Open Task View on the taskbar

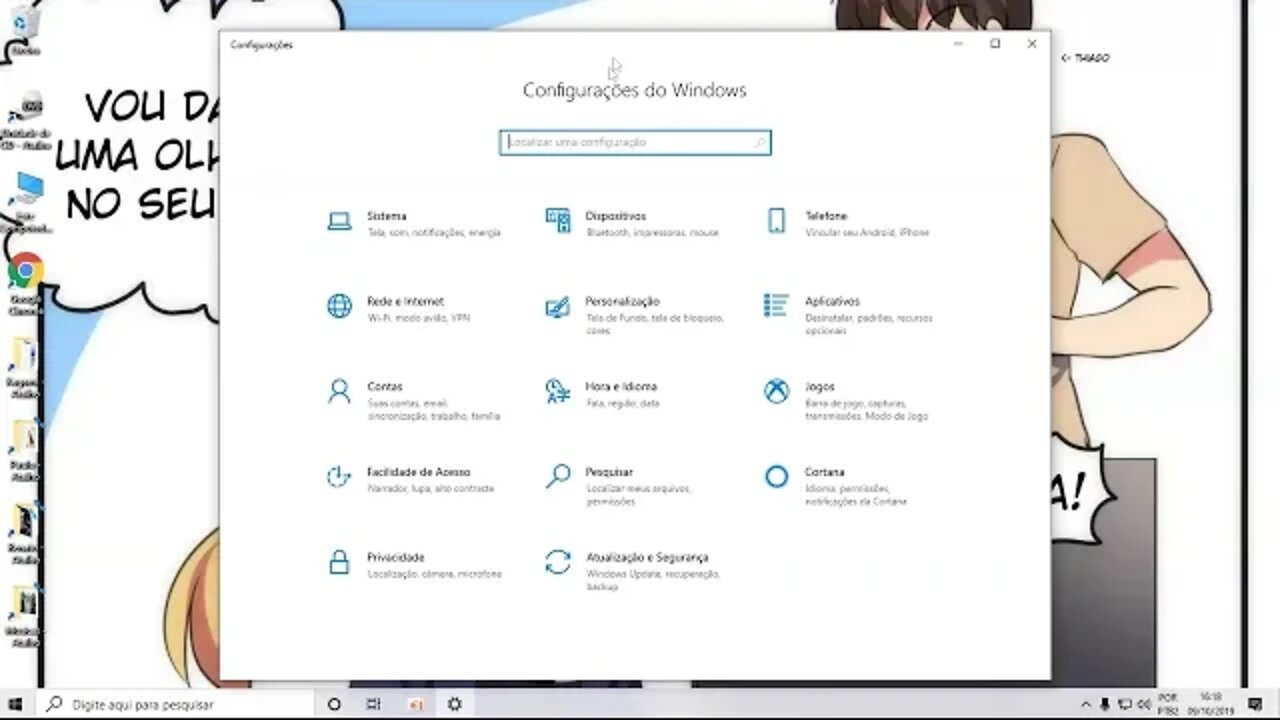(x=373, y=704)
